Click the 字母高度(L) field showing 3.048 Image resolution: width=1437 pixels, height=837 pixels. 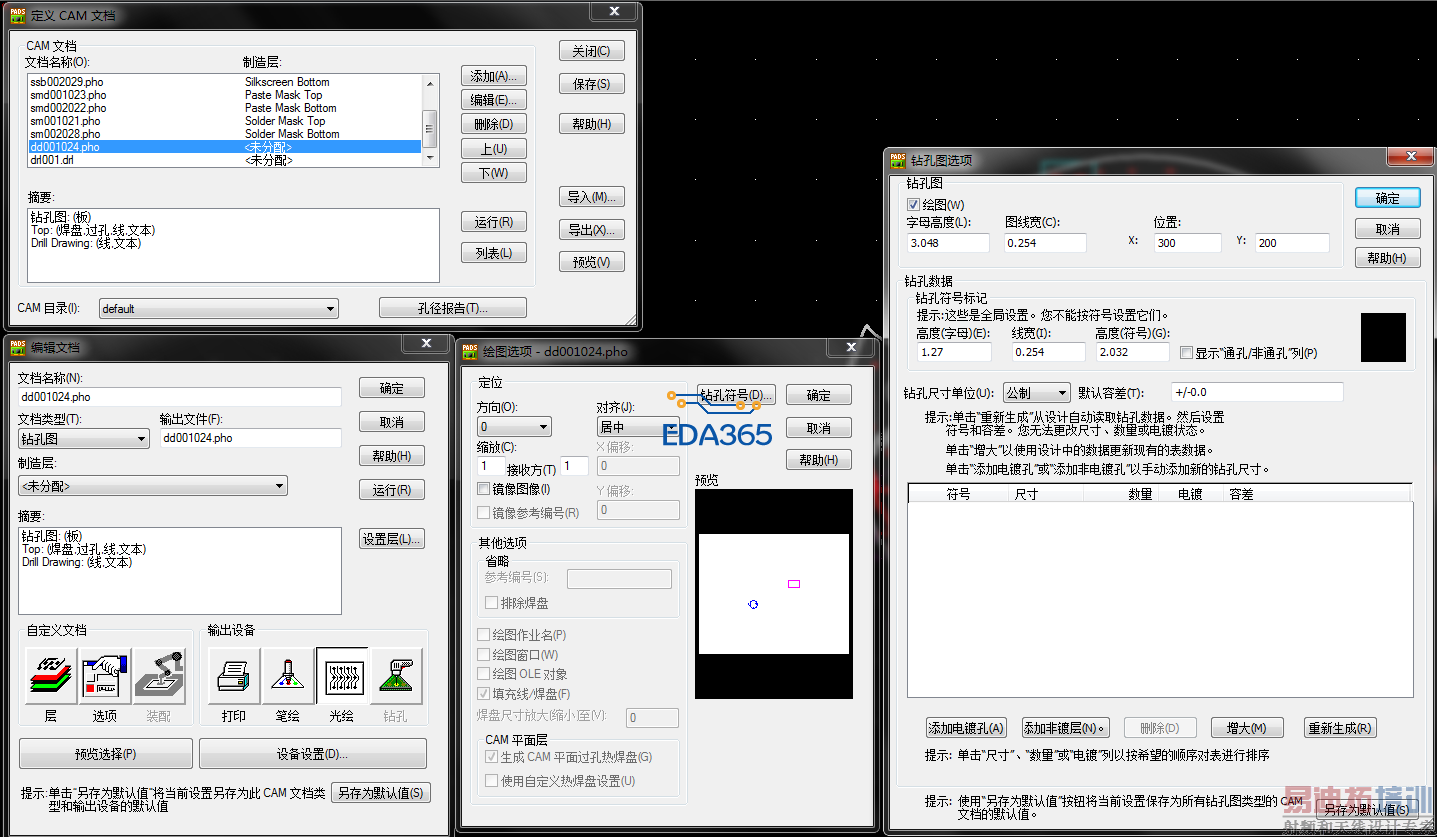coord(948,243)
